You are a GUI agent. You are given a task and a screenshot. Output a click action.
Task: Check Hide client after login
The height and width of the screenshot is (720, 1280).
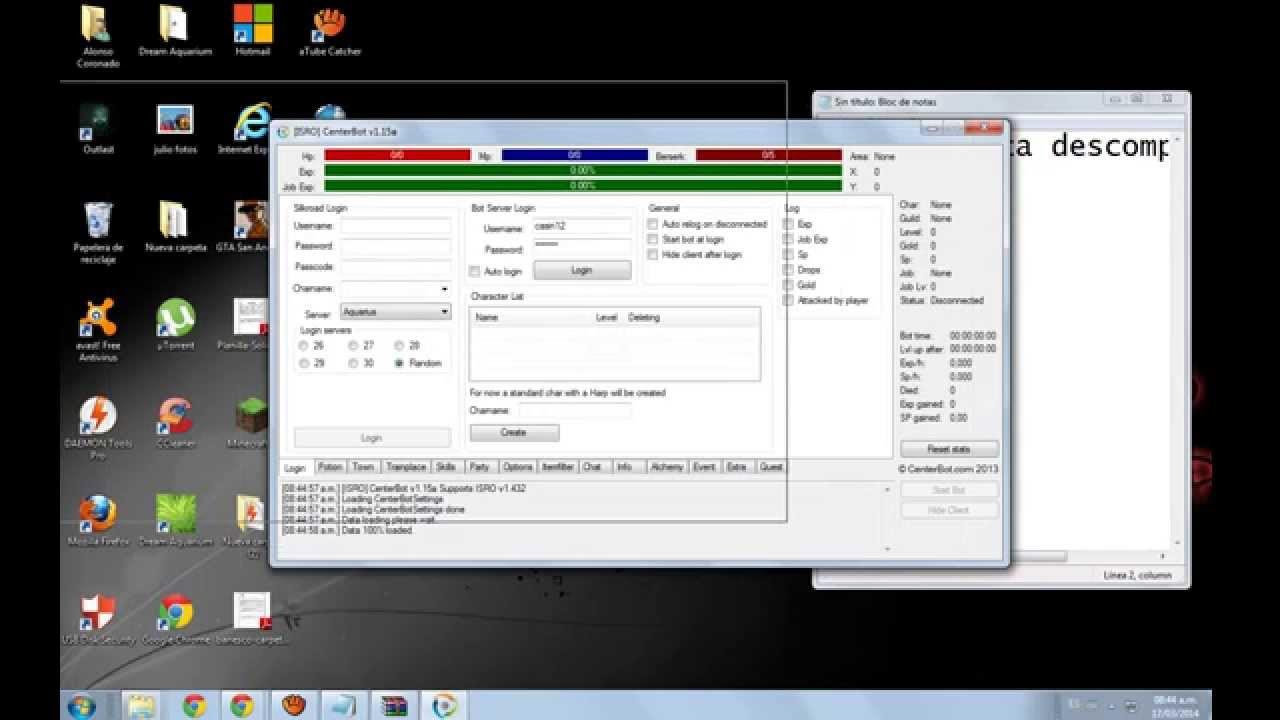(653, 255)
